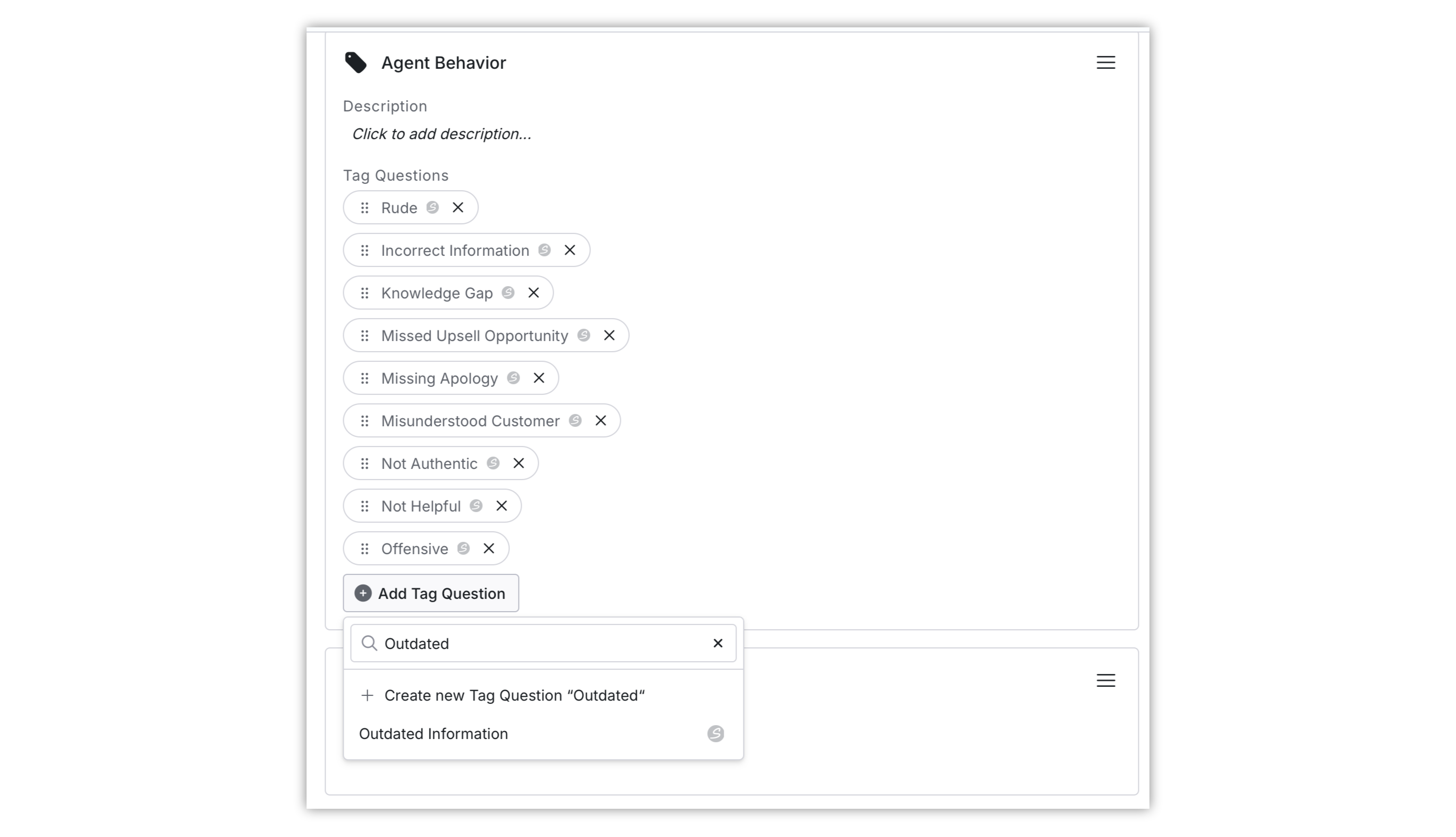Click the circular S icon on Not Helpful
This screenshot has height=837, width=1456.
tap(475, 506)
